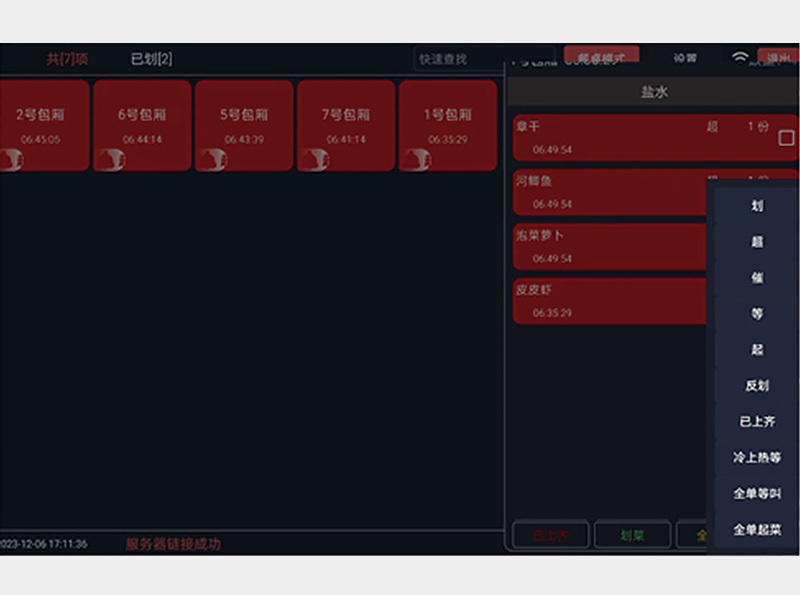Click the red 退出 button
Screen dimensions: 800x595
click(778, 56)
